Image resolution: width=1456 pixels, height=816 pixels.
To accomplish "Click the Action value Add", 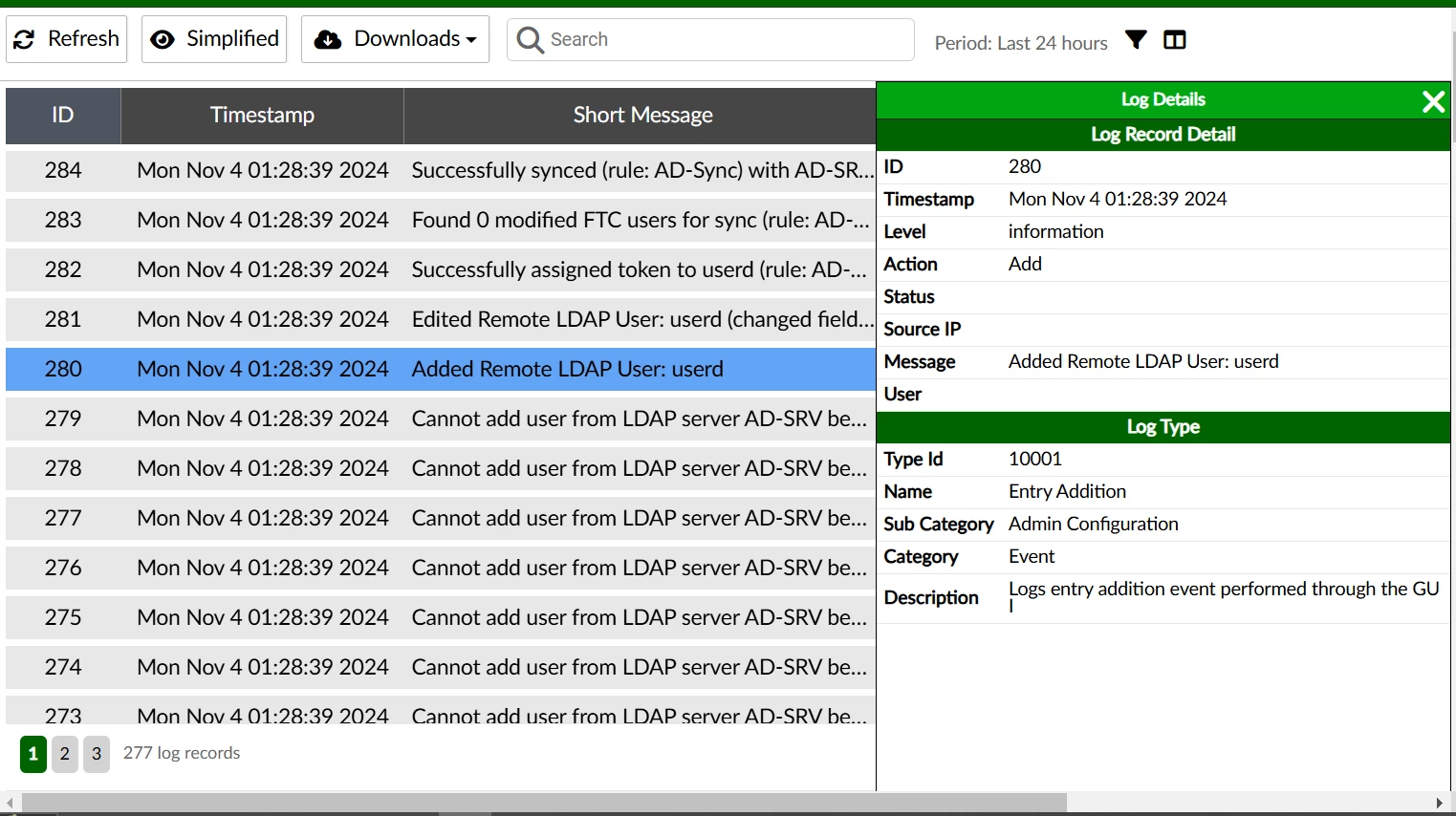I will [x=1025, y=264].
